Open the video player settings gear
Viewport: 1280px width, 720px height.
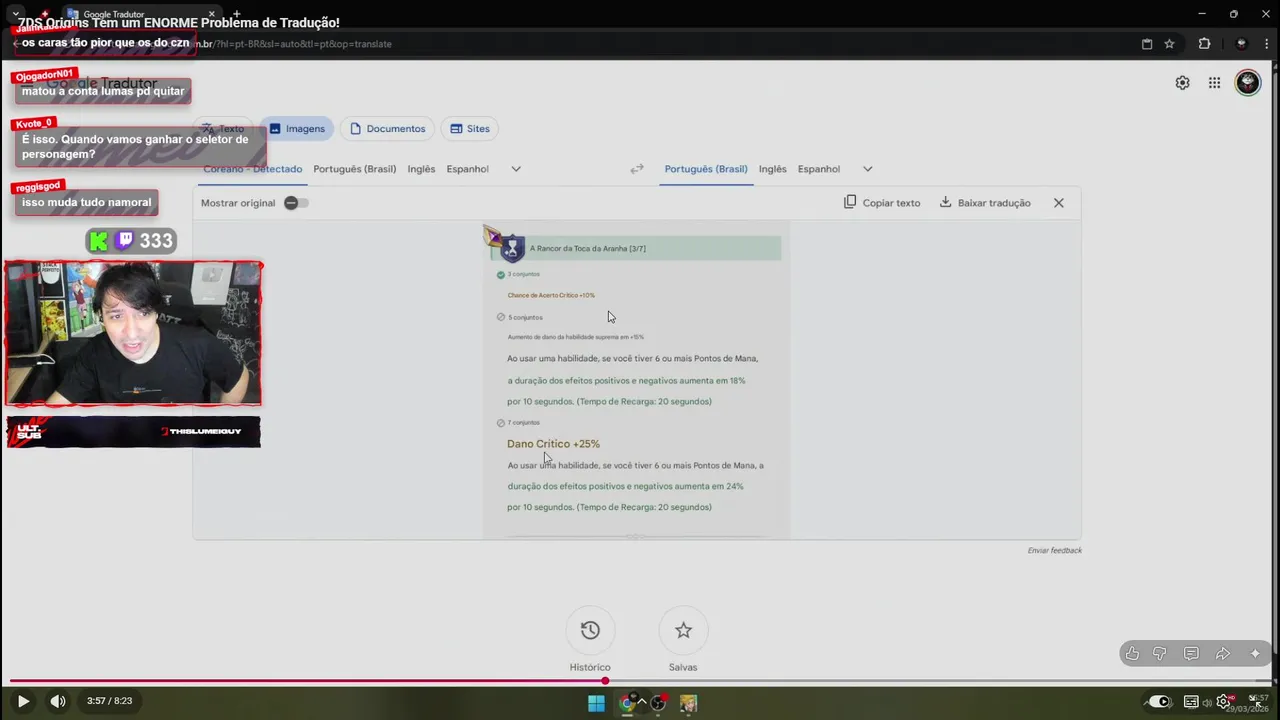1223,701
